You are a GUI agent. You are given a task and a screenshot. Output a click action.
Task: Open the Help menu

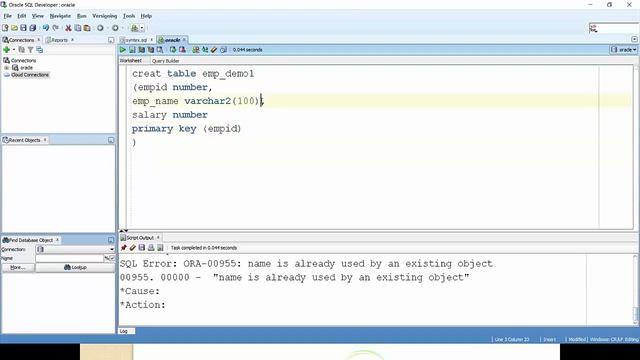pos(146,16)
